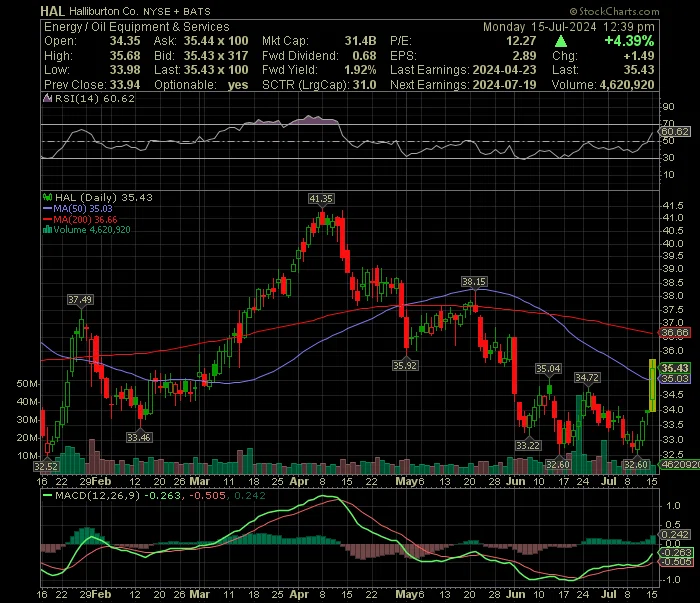Screen dimensions: 700x603
Task: Click the 50M volume scale label
Action: (27, 384)
